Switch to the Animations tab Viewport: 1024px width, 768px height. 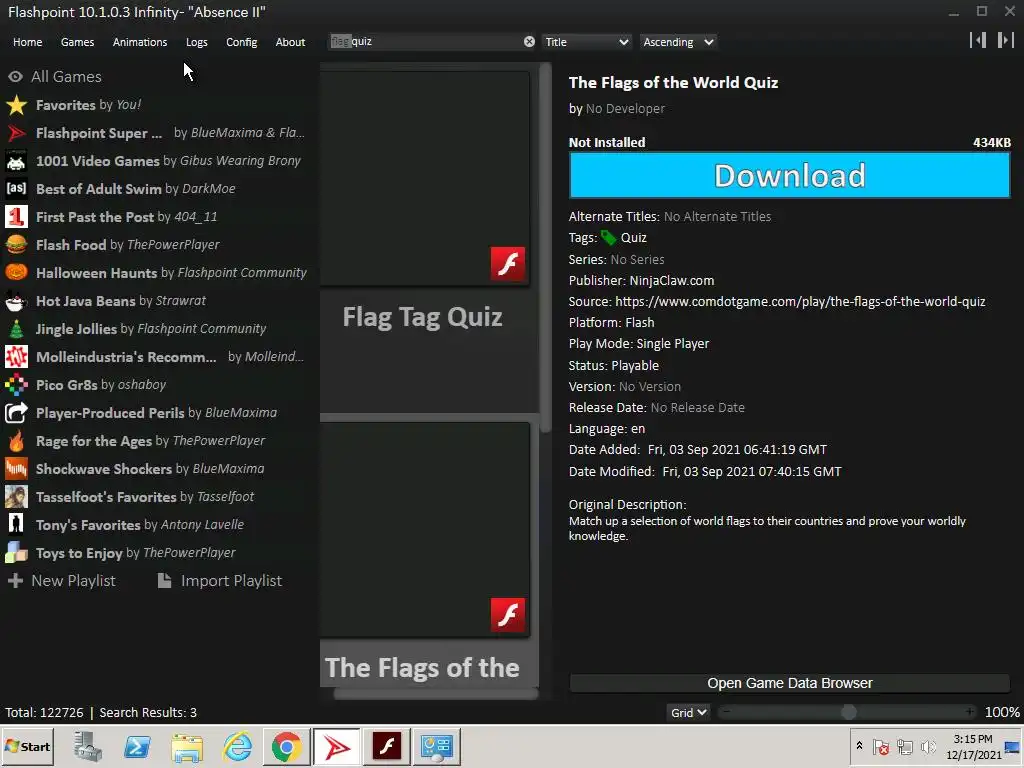point(140,42)
